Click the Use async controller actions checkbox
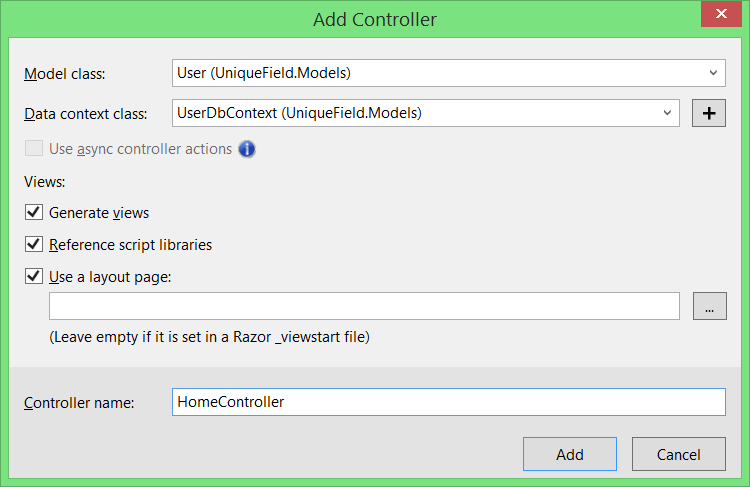The height and width of the screenshot is (487, 750). 34,149
